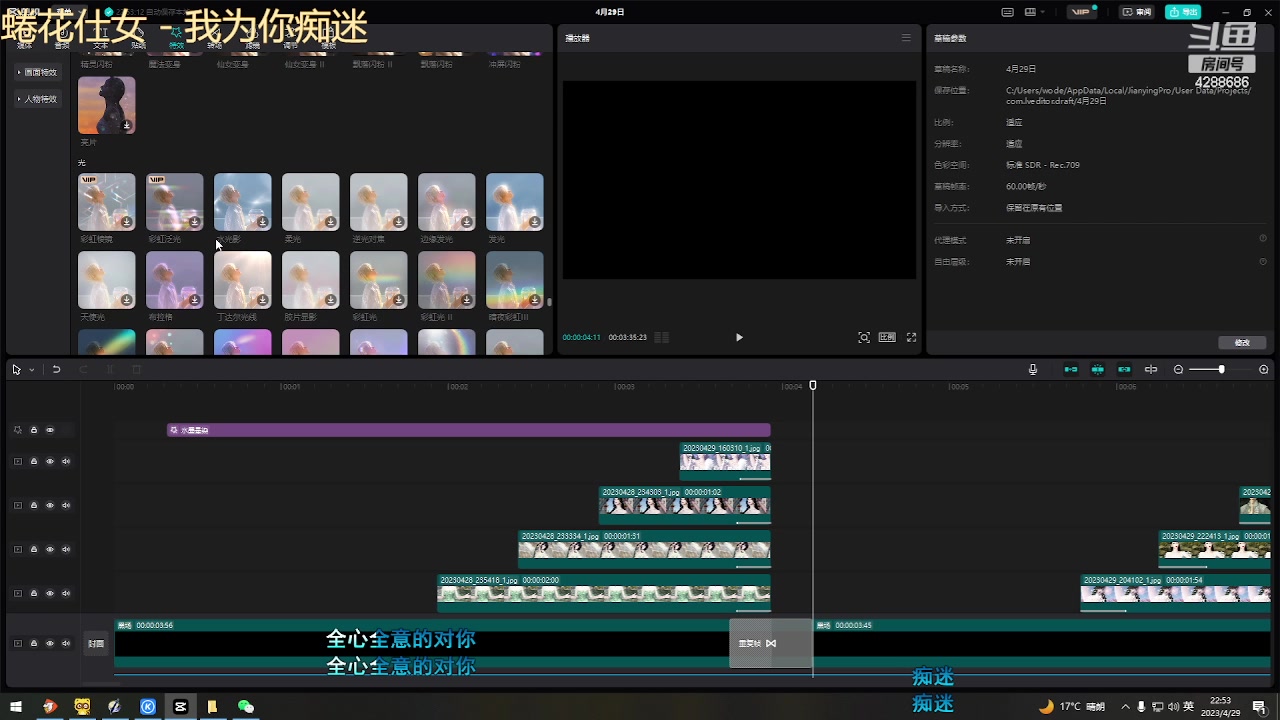
Task: Zoom out the timeline with minus icon
Action: (1178, 369)
